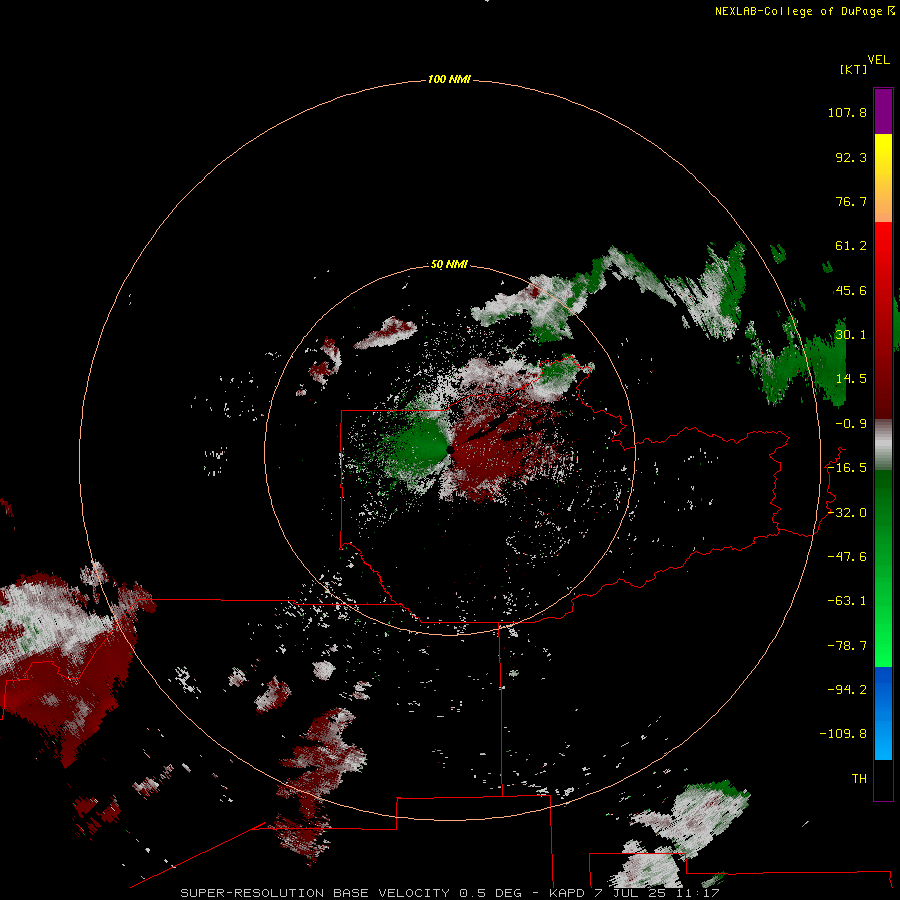Image resolution: width=900 pixels, height=900 pixels.
Task: Click the 7 JUL 25 11:17 timestamp
Action: [657, 893]
